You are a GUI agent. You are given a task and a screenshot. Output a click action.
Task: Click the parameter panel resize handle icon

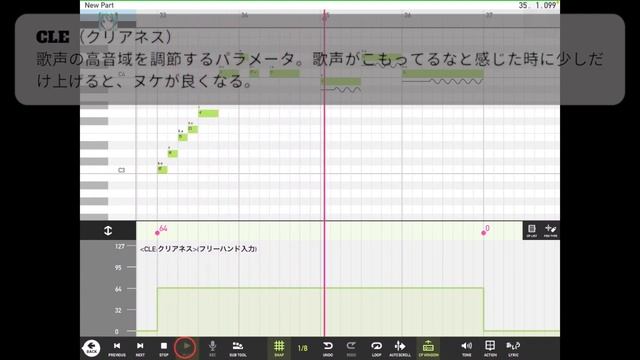108,231
